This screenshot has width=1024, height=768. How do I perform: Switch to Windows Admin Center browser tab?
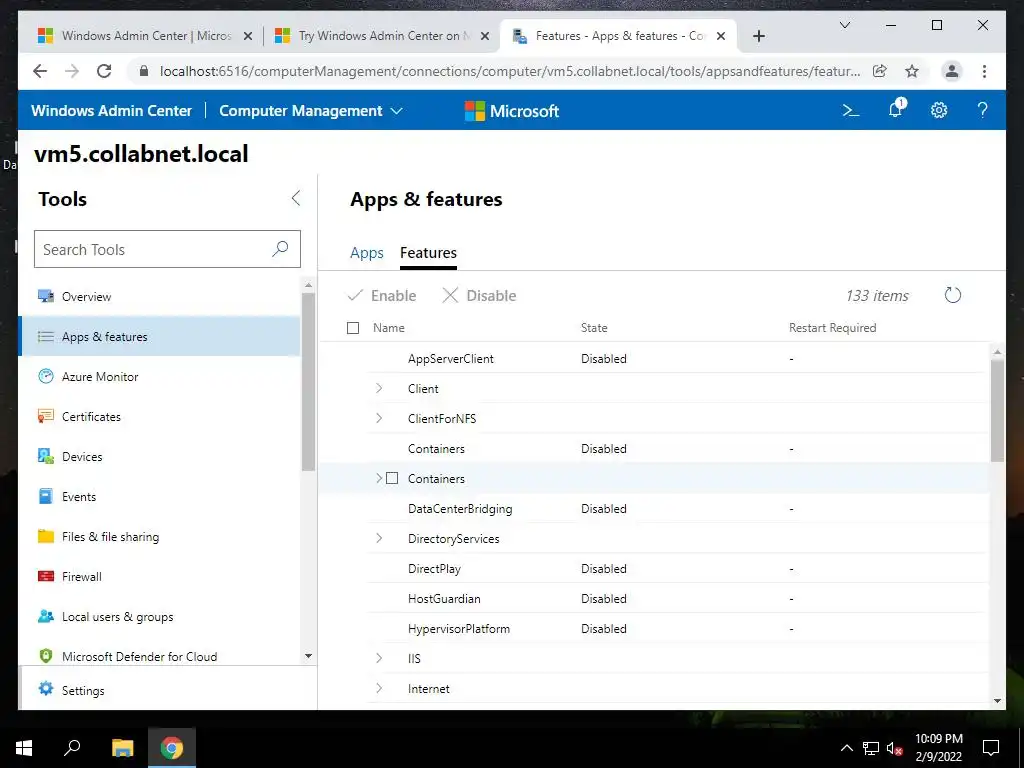pos(146,36)
